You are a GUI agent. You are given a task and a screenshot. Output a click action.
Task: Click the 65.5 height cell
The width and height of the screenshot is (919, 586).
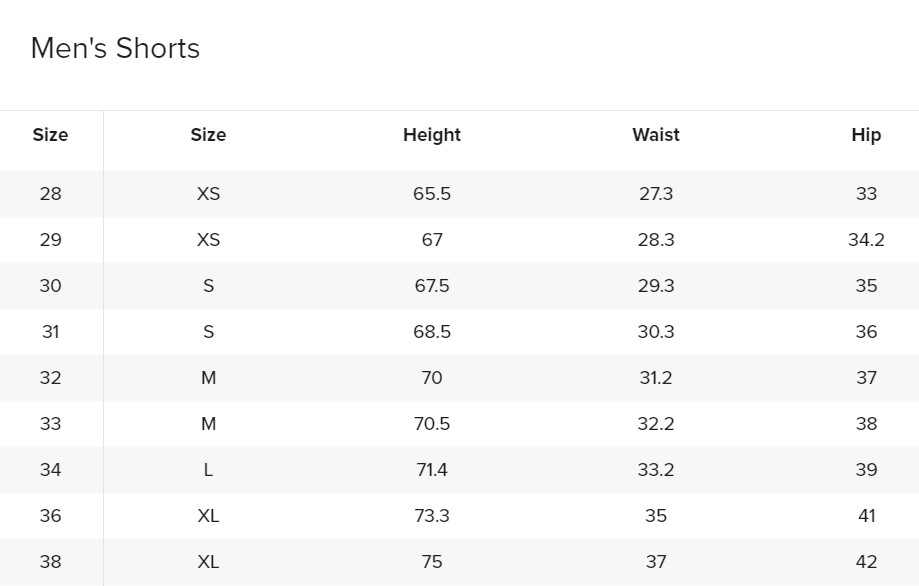pyautogui.click(x=432, y=194)
